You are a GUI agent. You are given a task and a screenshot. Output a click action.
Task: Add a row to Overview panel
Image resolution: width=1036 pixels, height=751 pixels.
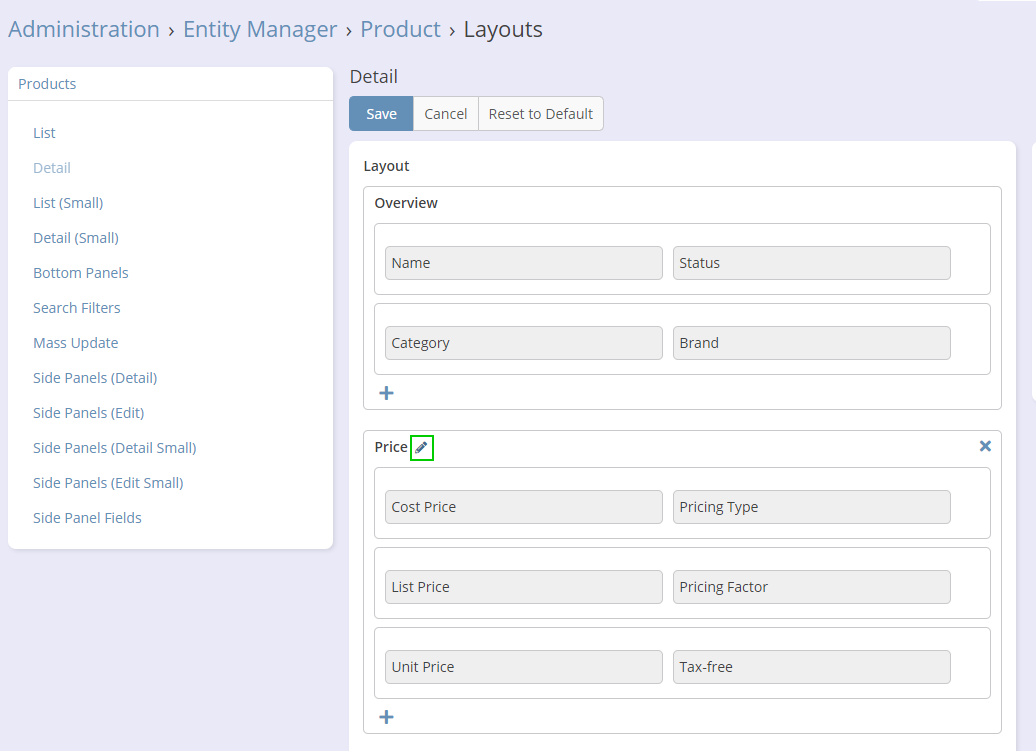click(x=386, y=393)
